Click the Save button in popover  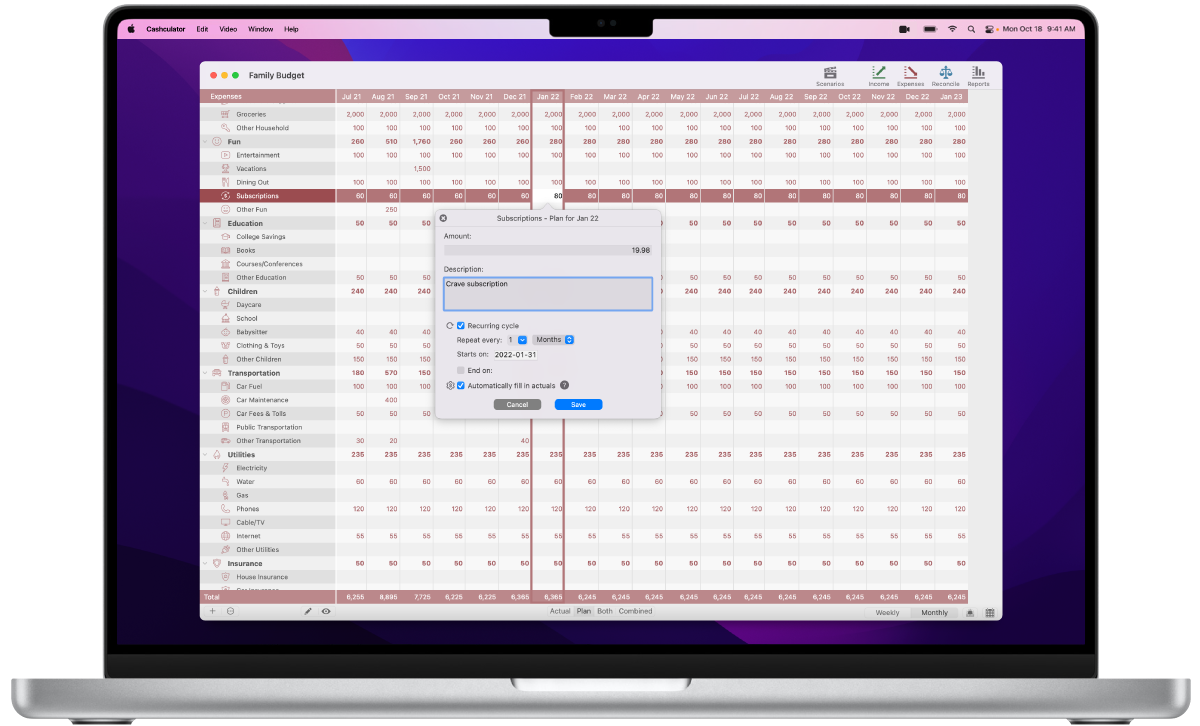tap(578, 404)
